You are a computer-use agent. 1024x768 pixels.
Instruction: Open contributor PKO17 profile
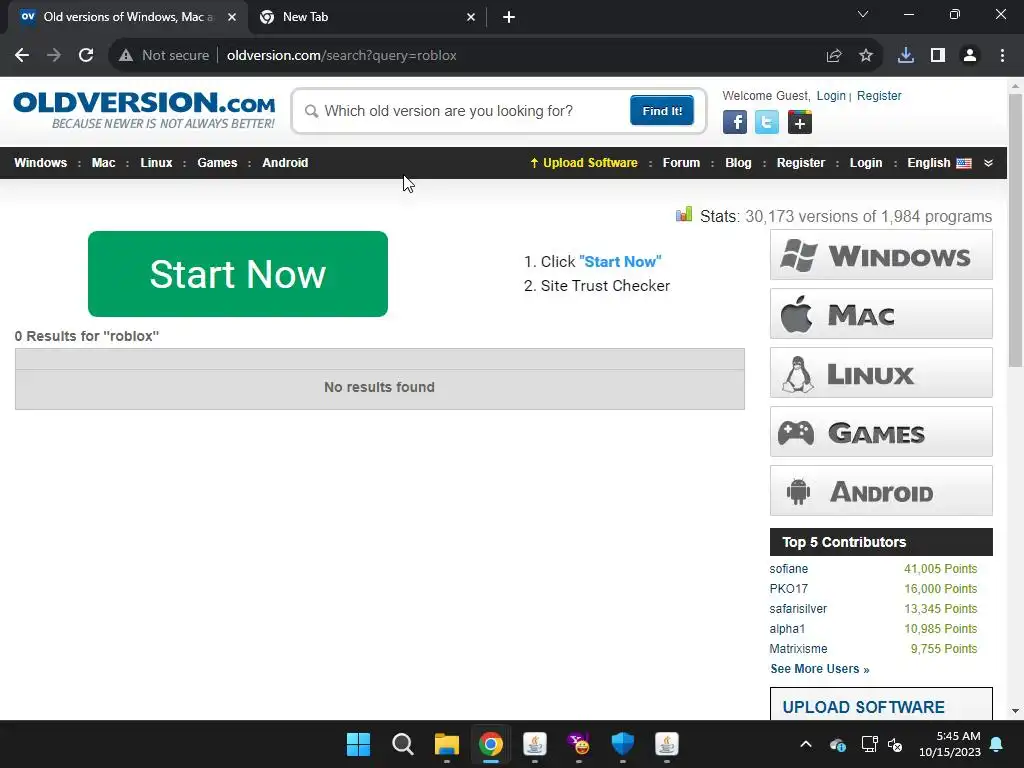(788, 588)
